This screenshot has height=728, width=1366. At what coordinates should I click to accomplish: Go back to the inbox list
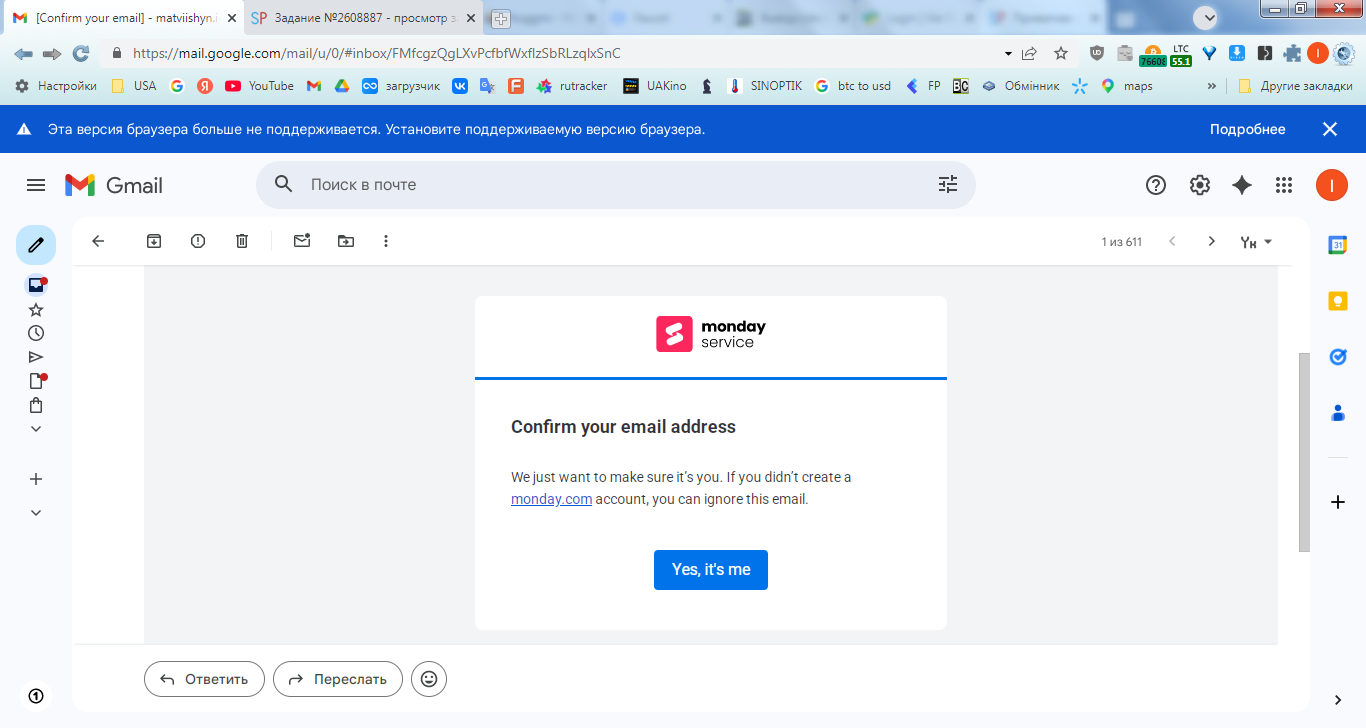[x=98, y=241]
